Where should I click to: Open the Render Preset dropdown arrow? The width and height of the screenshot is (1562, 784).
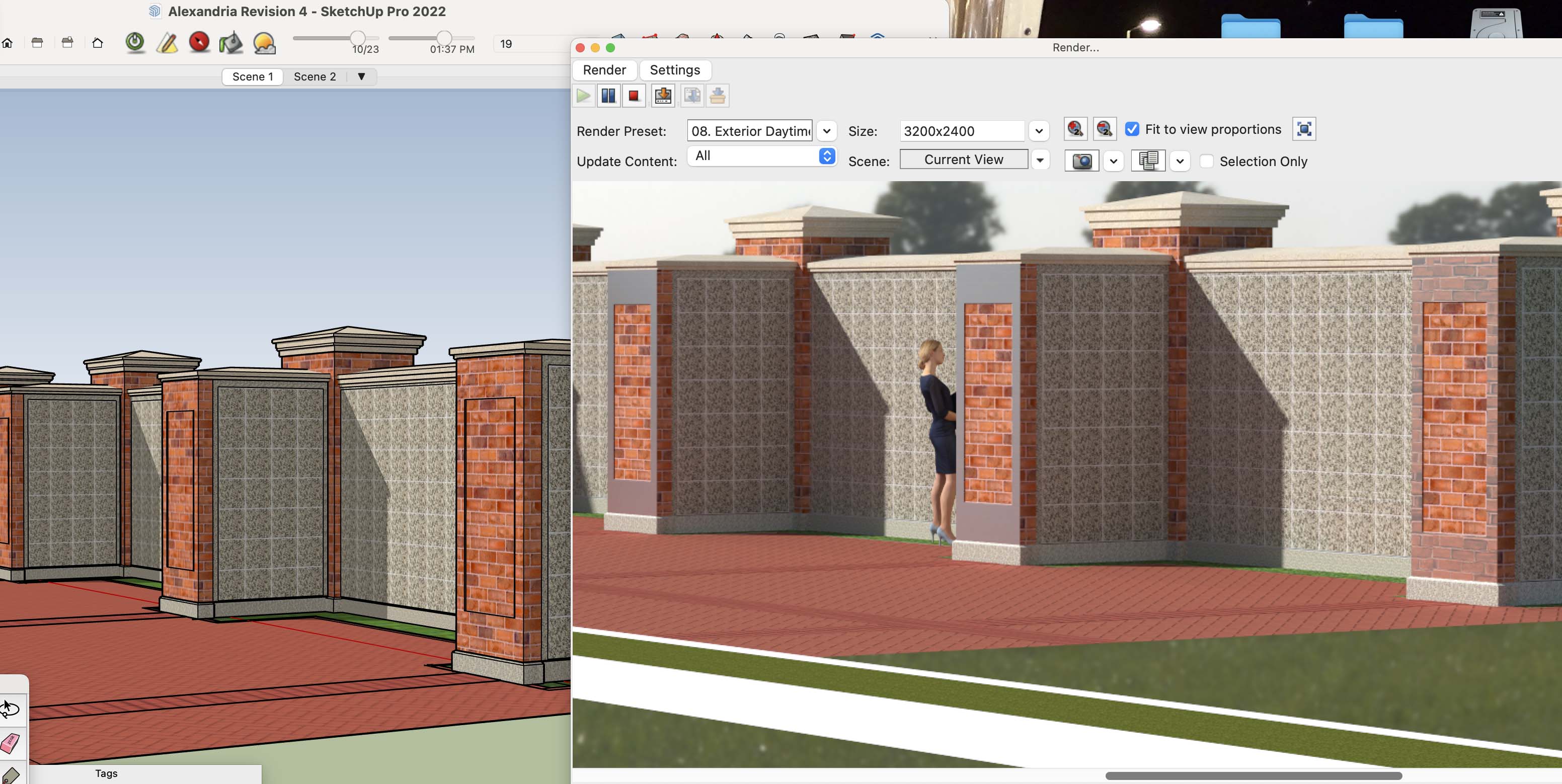tap(826, 131)
